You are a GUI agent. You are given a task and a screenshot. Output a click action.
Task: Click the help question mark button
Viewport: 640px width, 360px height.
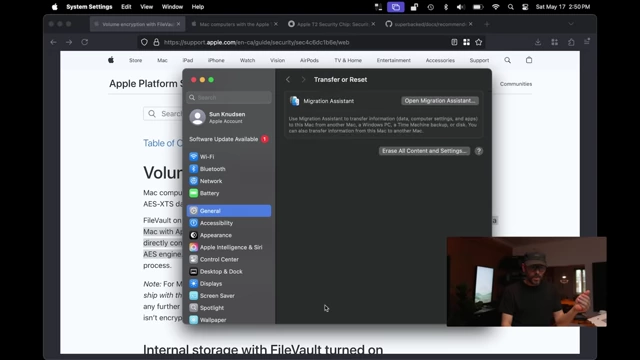(479, 151)
